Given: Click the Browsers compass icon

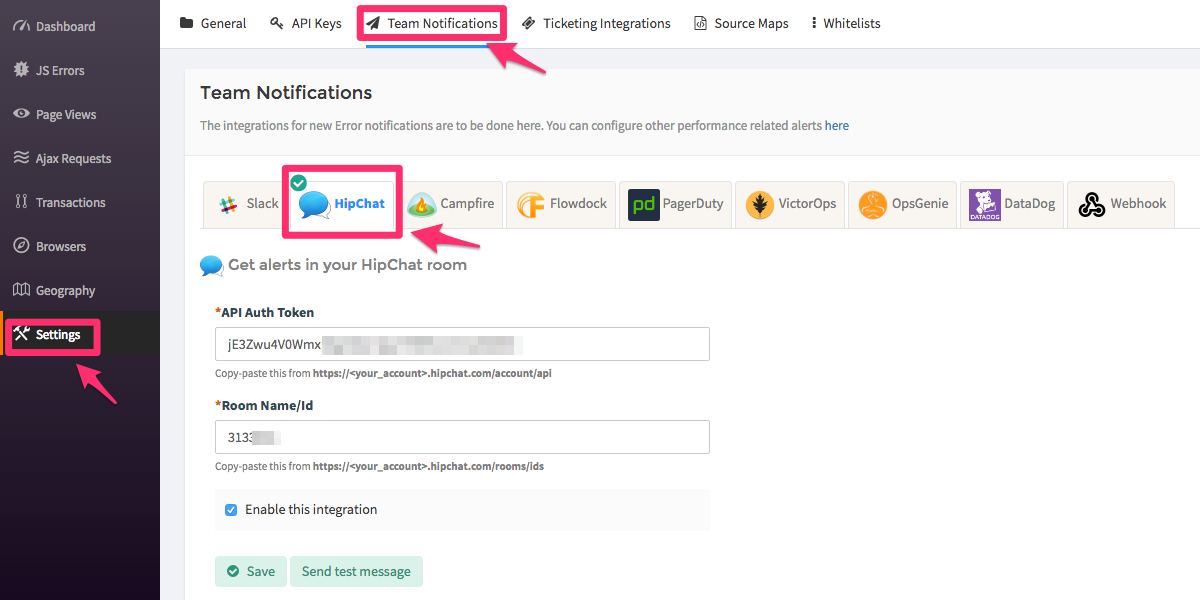Looking at the screenshot, I should pyautogui.click(x=20, y=246).
